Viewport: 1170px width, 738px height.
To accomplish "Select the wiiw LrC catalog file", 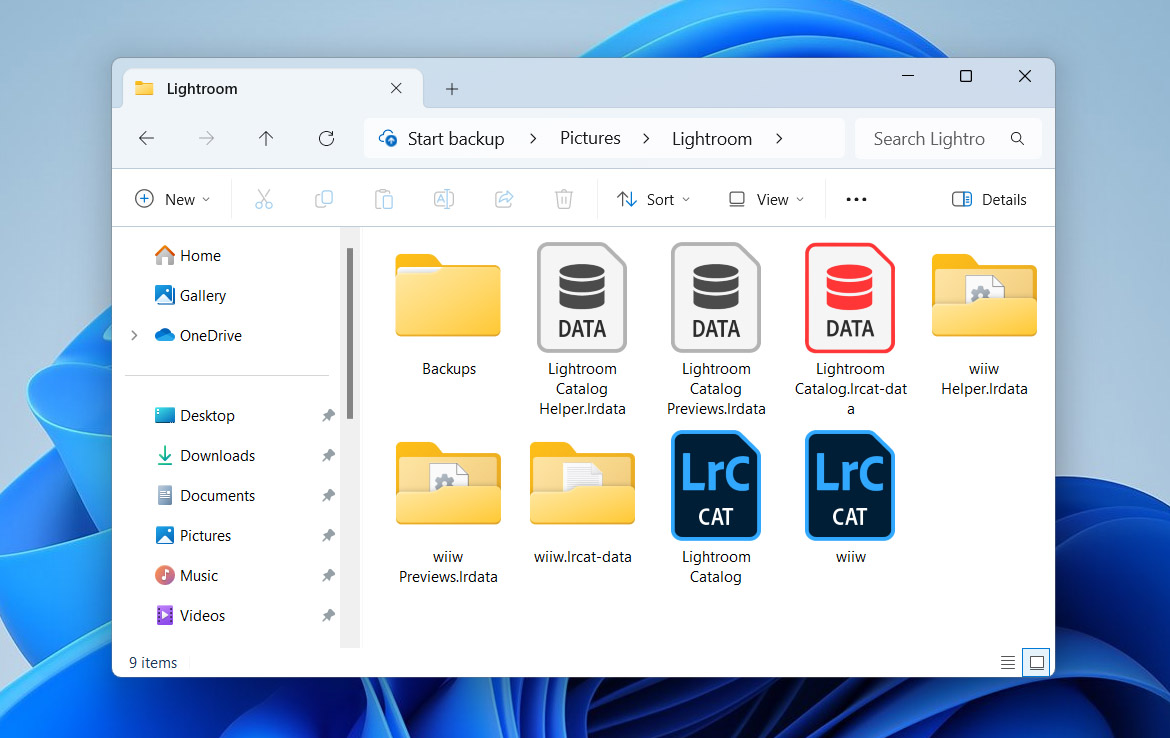I will [850, 485].
